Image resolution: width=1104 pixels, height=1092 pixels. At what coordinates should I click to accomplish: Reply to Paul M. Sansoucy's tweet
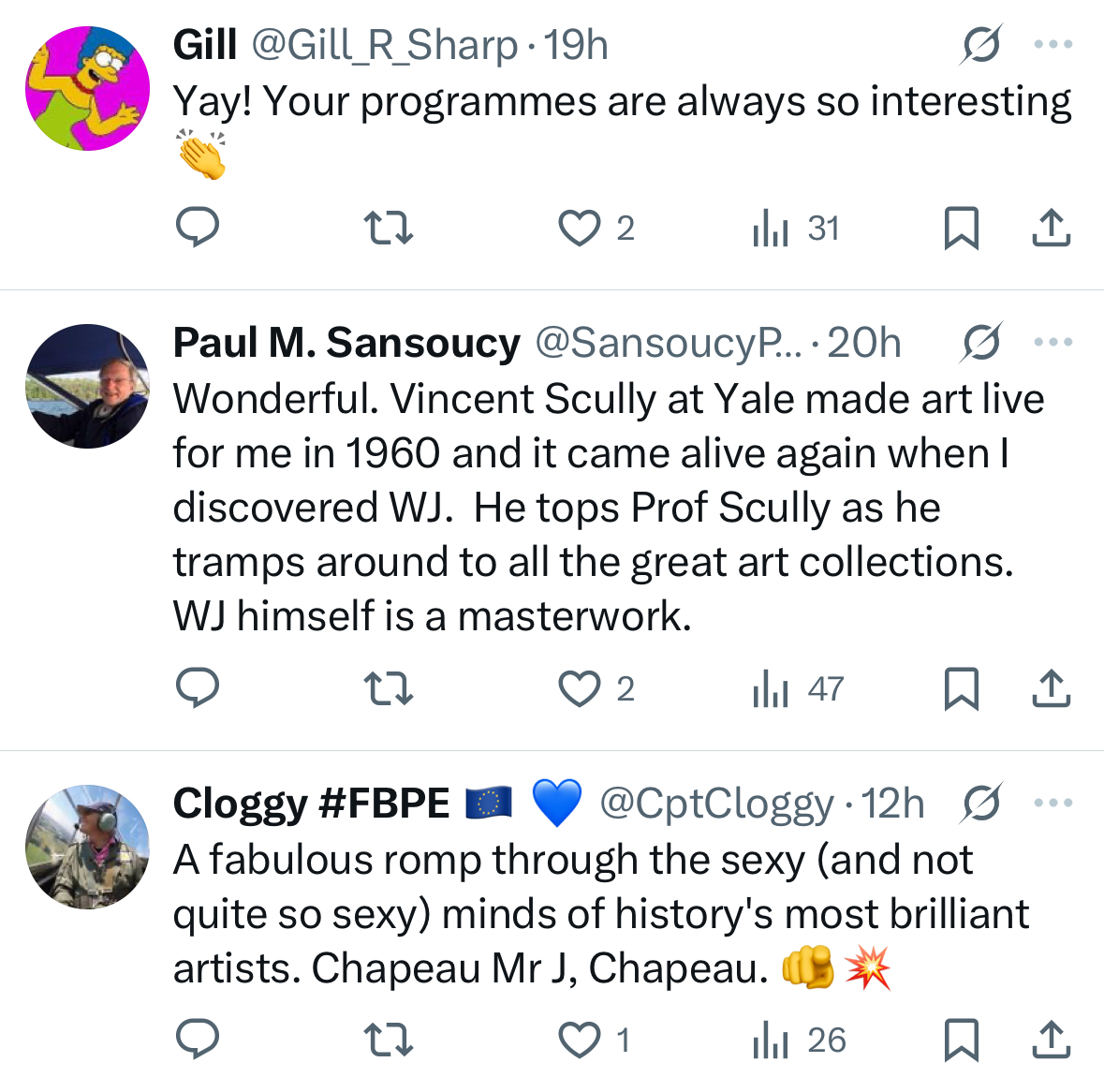(x=198, y=688)
